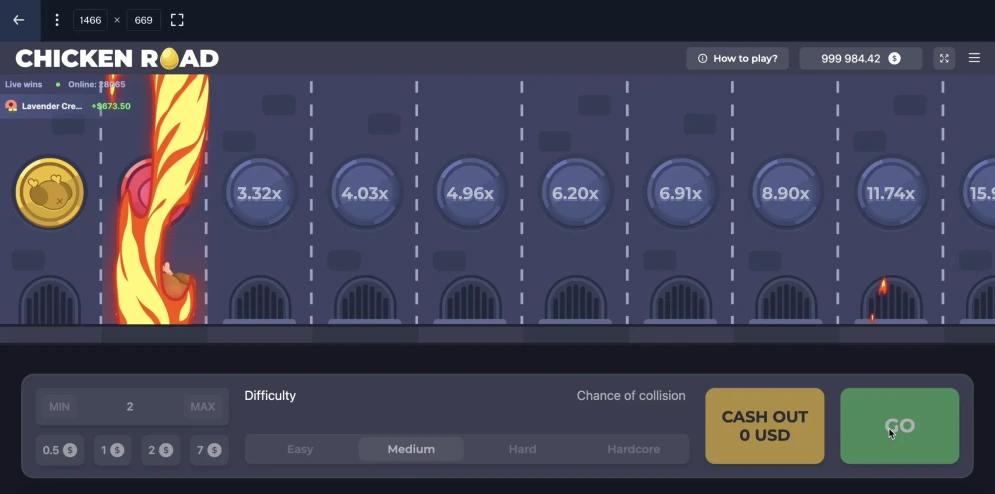Select the Hardcore difficulty
Viewport: 995px width, 494px height.
(x=633, y=449)
